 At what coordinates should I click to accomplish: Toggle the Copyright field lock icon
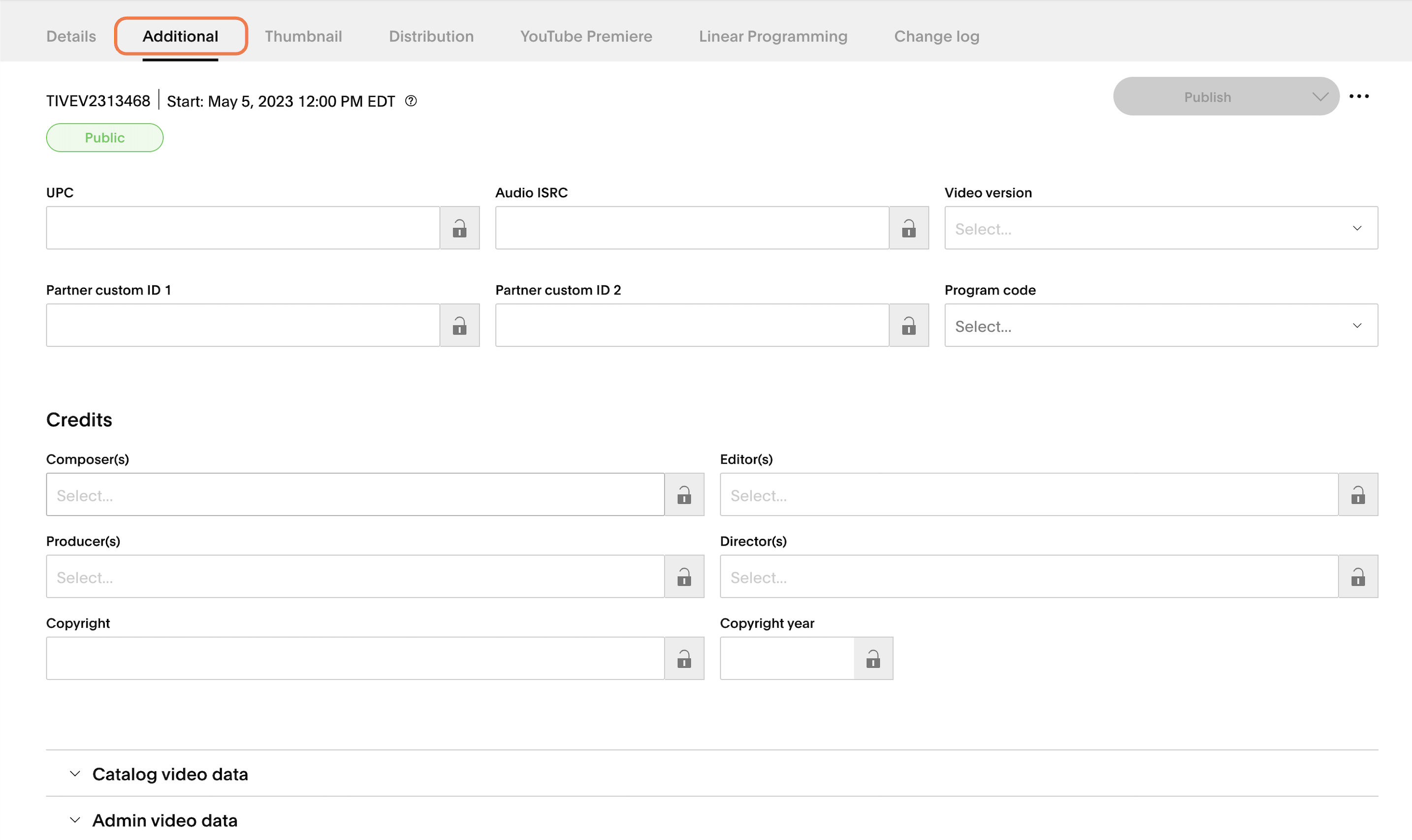pos(684,659)
